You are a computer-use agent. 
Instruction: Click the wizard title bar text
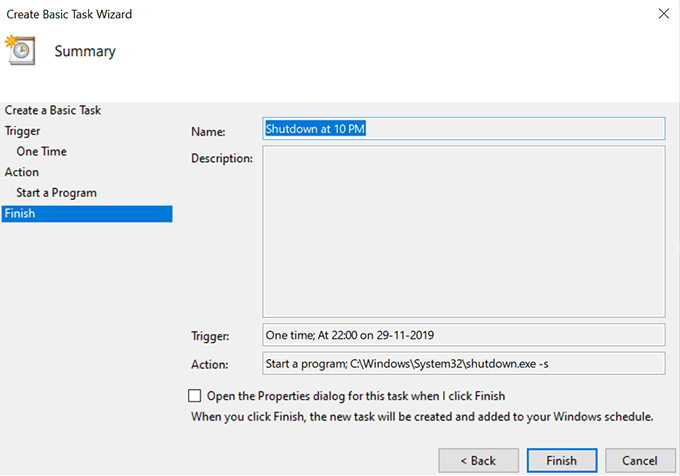pos(69,14)
